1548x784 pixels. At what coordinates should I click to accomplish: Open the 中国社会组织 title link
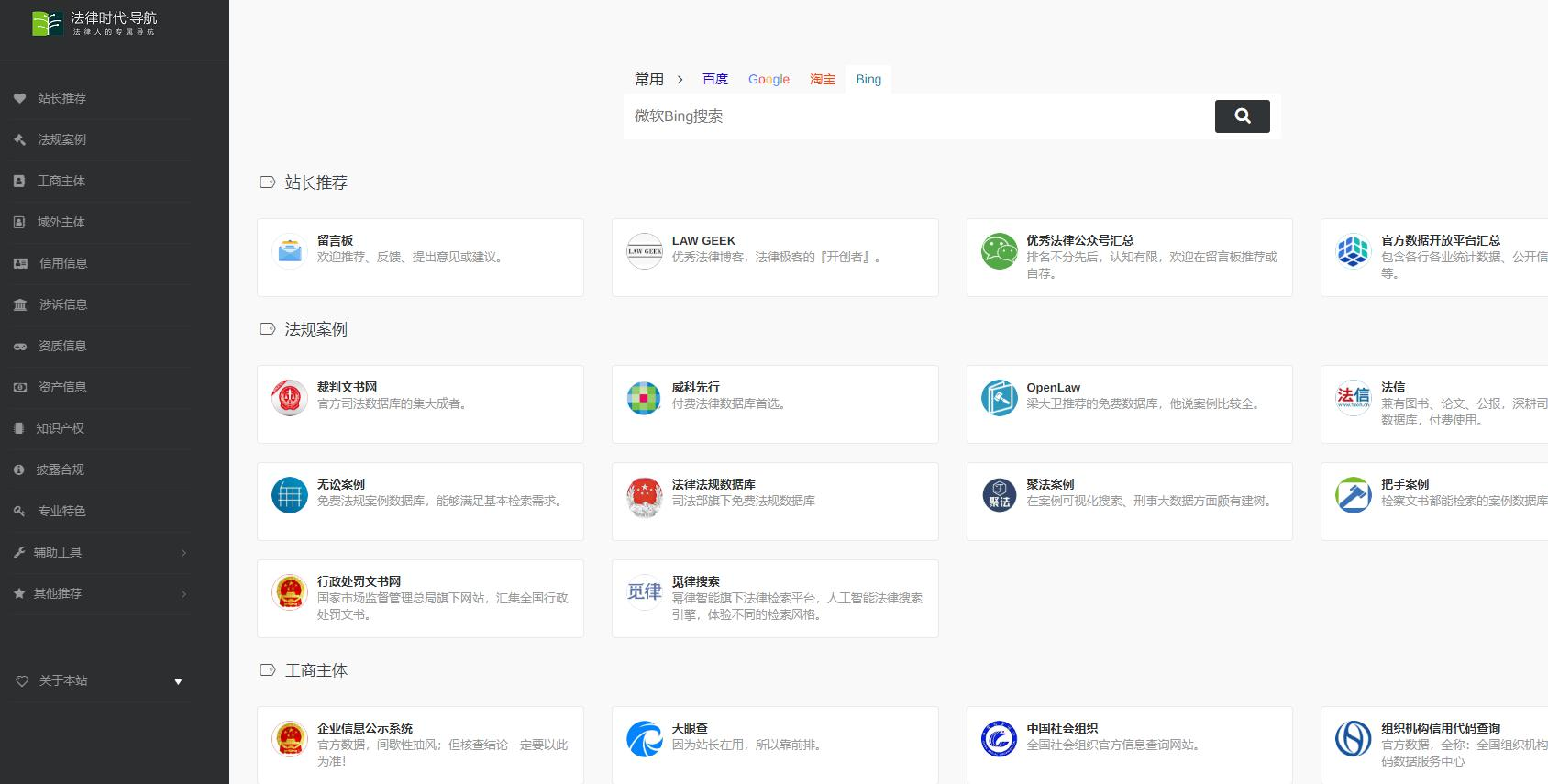pyautogui.click(x=1062, y=728)
